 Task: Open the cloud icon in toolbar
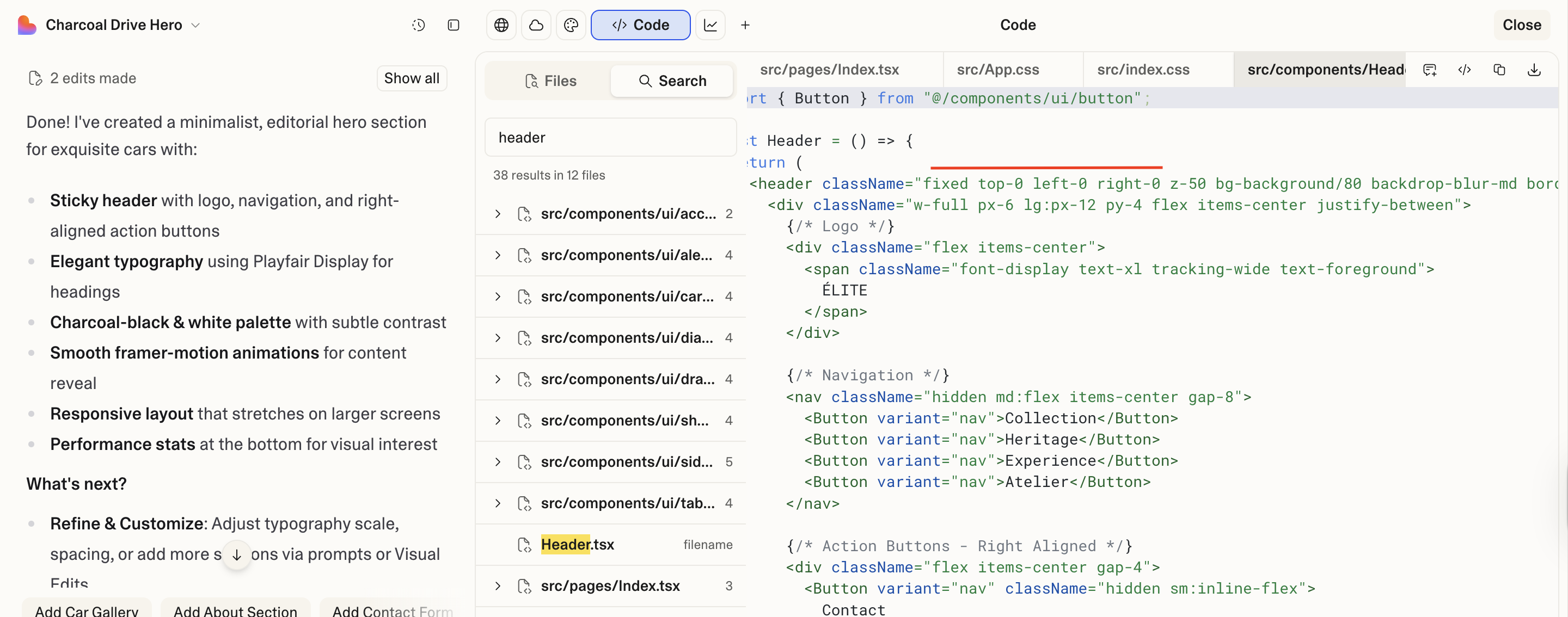(536, 25)
